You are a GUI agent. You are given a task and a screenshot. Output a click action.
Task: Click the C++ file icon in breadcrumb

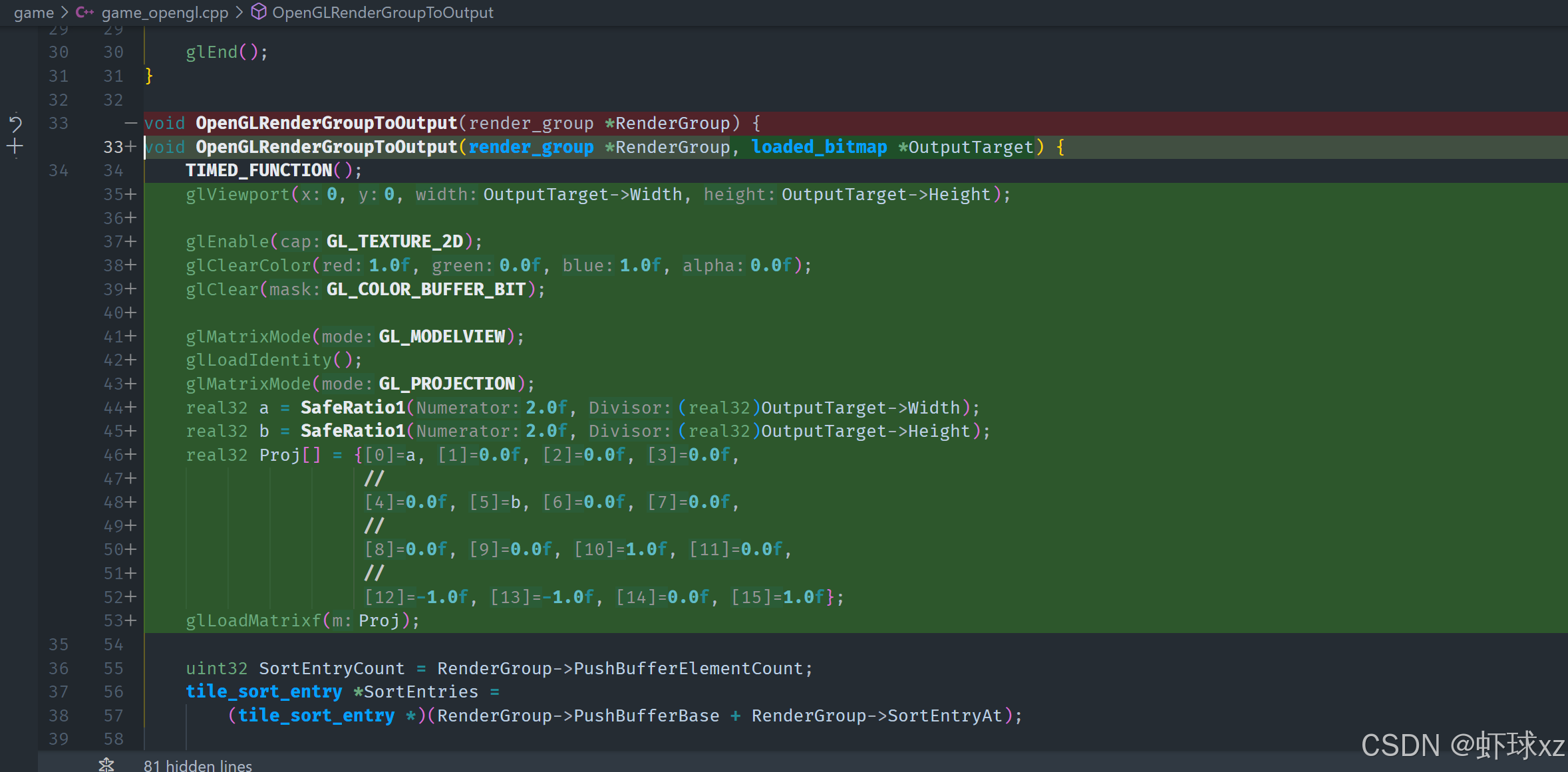coord(84,12)
